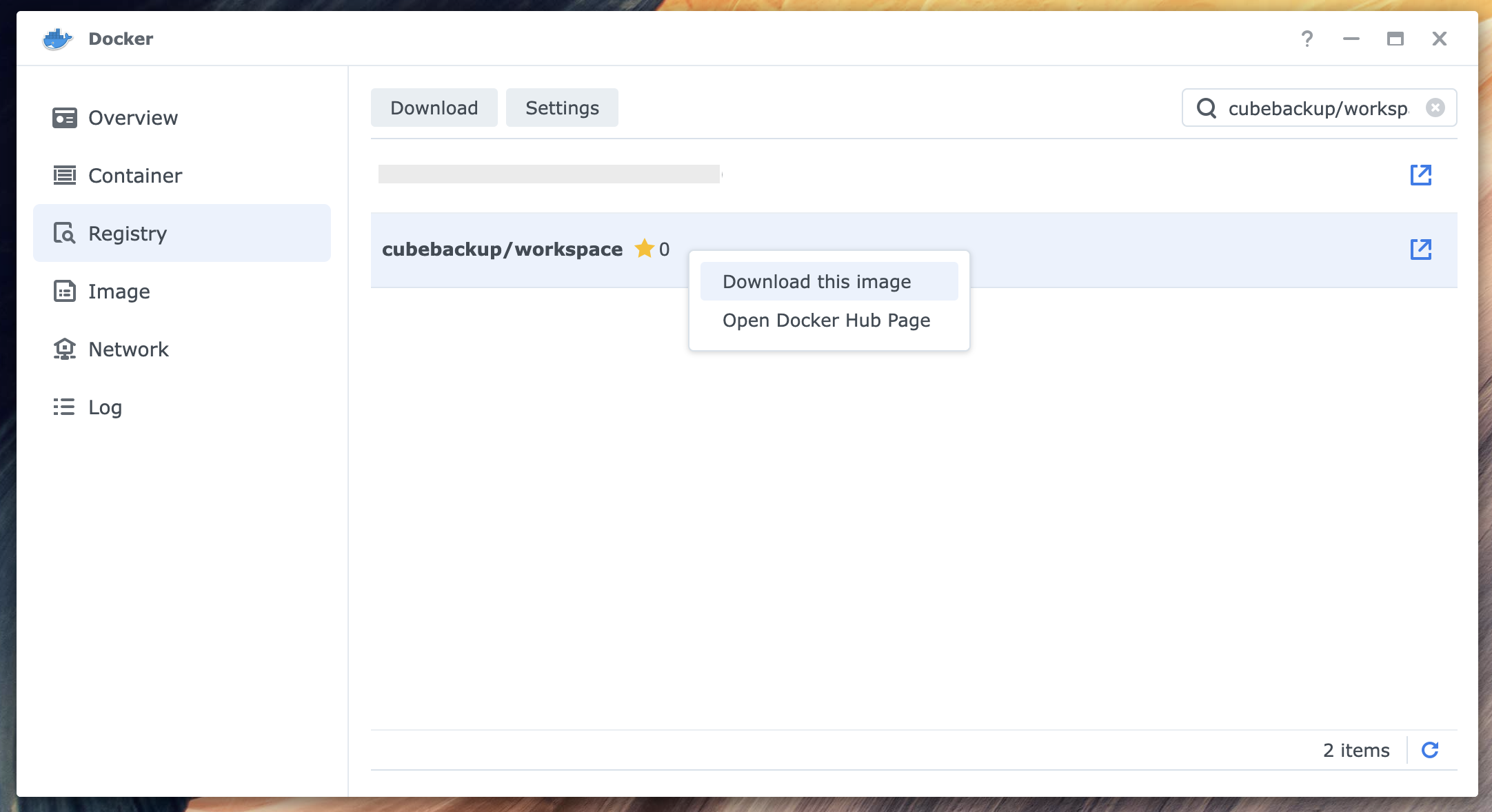Viewport: 1492px width, 812px height.
Task: Go to the Container section
Action: pos(182,176)
